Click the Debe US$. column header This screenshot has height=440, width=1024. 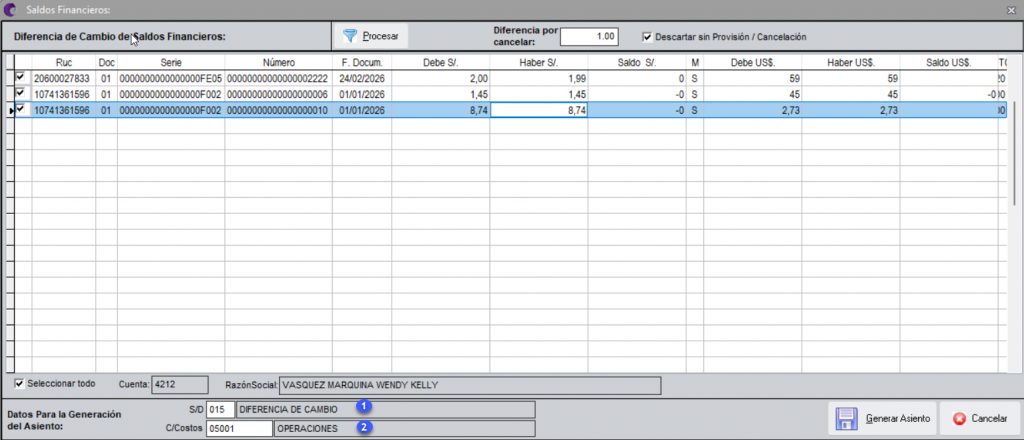coord(752,63)
